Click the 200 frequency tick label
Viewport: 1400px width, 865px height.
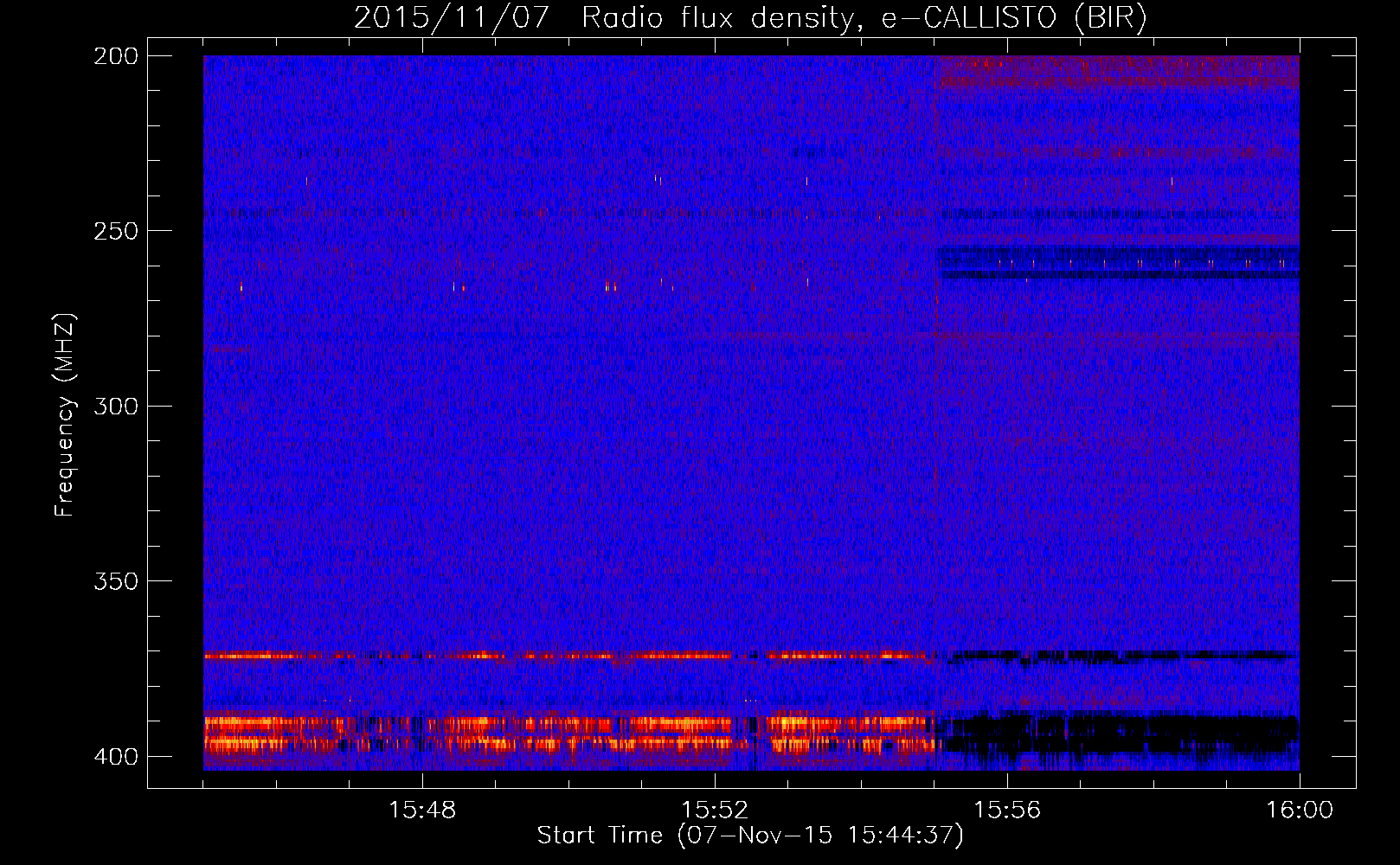[x=116, y=56]
